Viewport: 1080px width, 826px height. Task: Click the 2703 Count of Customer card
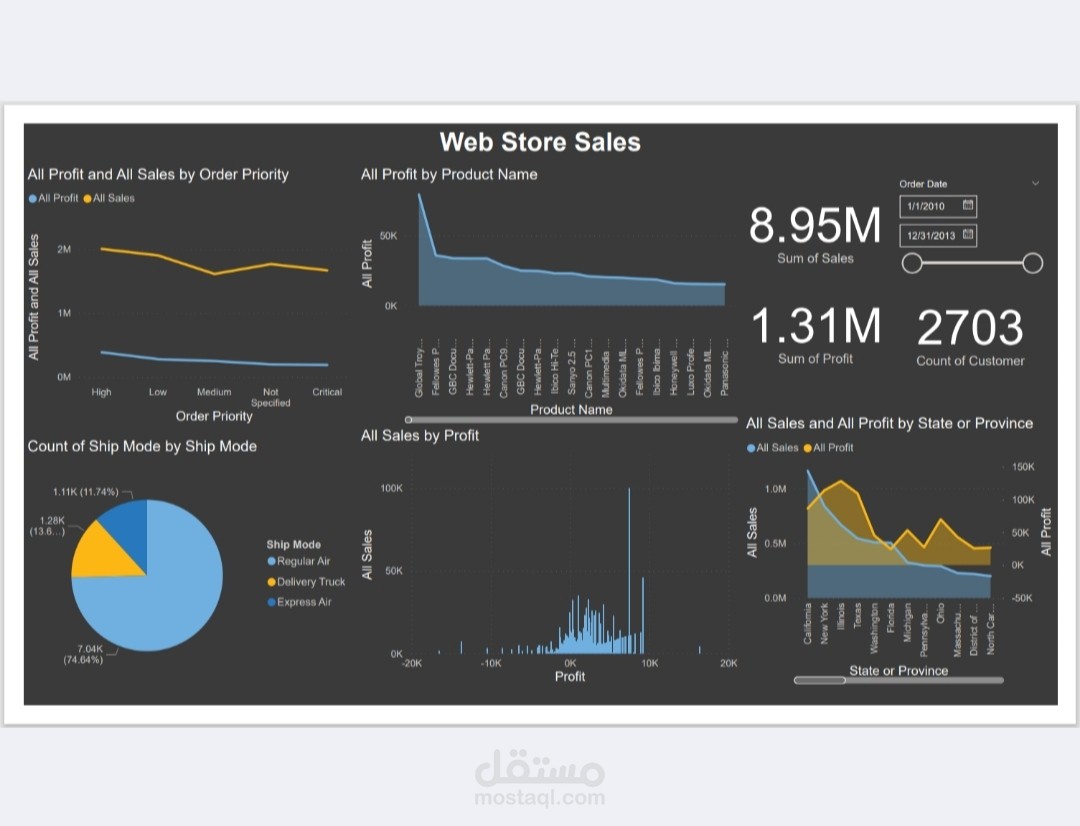point(970,337)
